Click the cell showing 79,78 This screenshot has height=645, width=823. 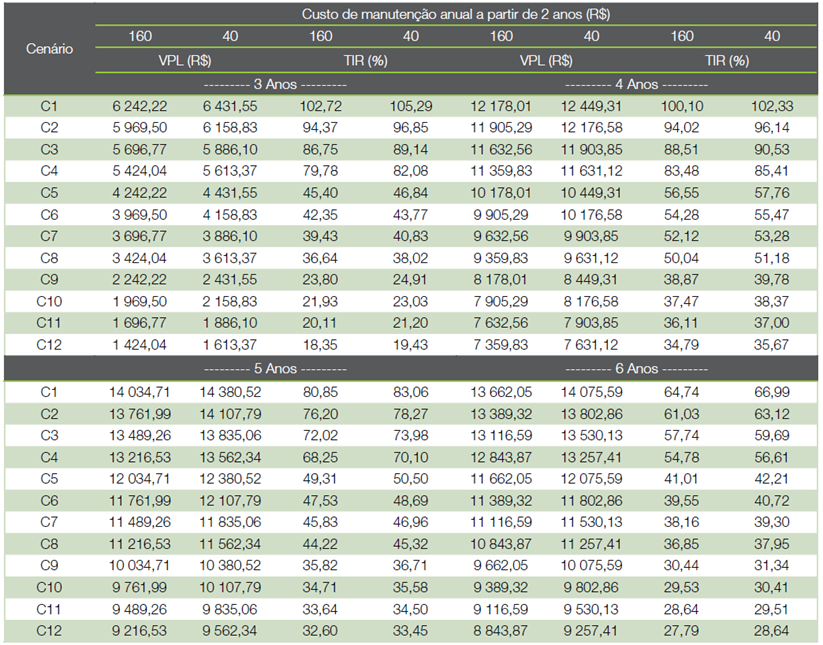(320, 171)
